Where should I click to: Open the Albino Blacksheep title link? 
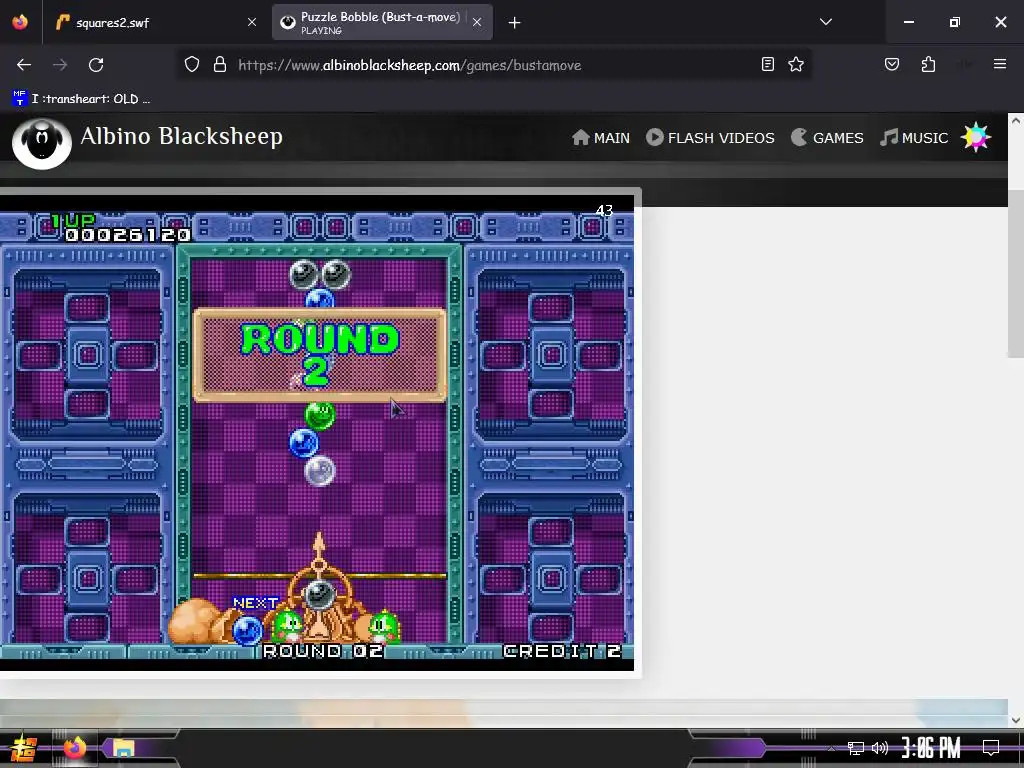[182, 136]
